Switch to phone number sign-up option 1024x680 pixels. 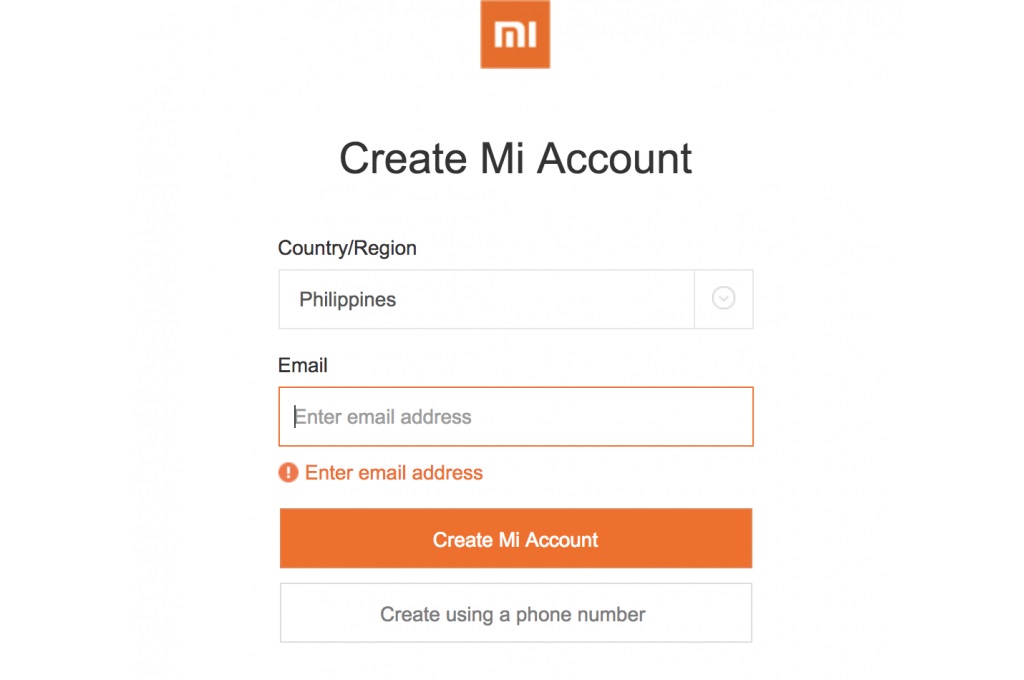click(x=513, y=615)
